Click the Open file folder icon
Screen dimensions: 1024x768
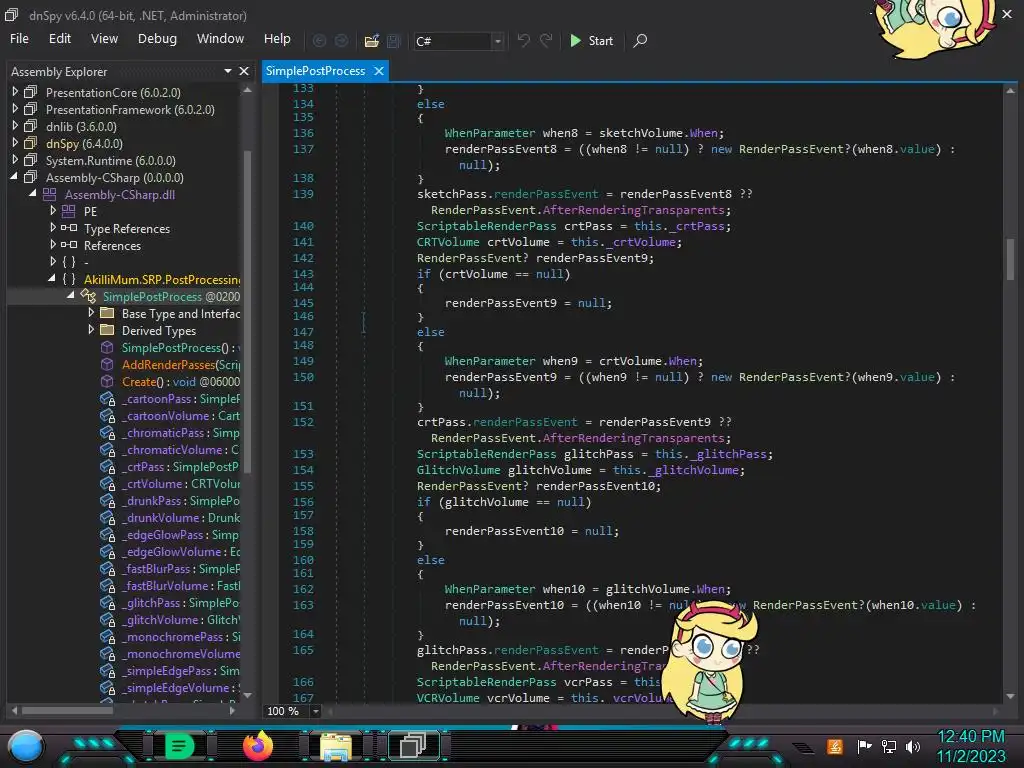pyautogui.click(x=372, y=41)
